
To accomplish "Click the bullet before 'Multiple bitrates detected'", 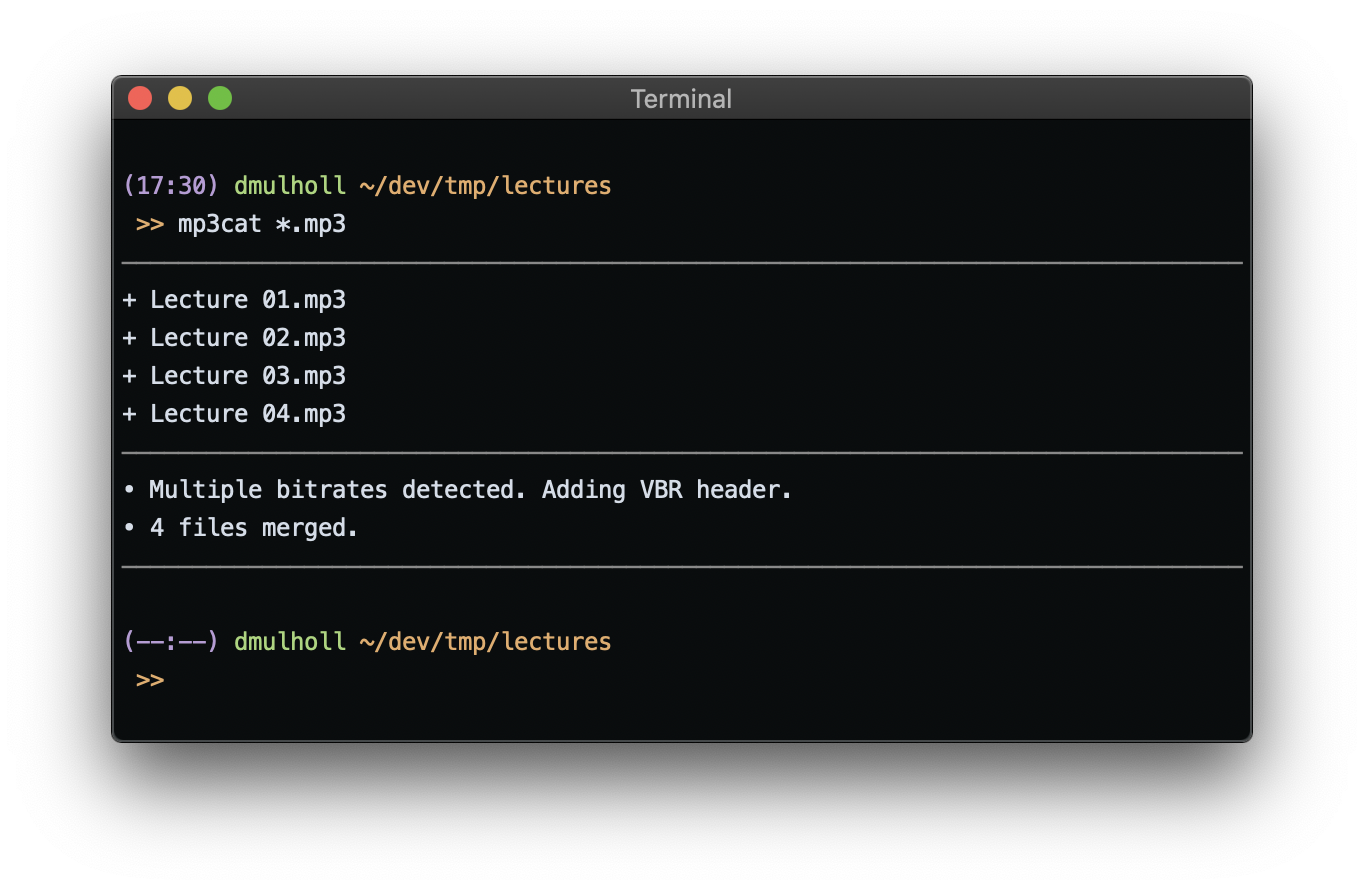I will pyautogui.click(x=129, y=491).
